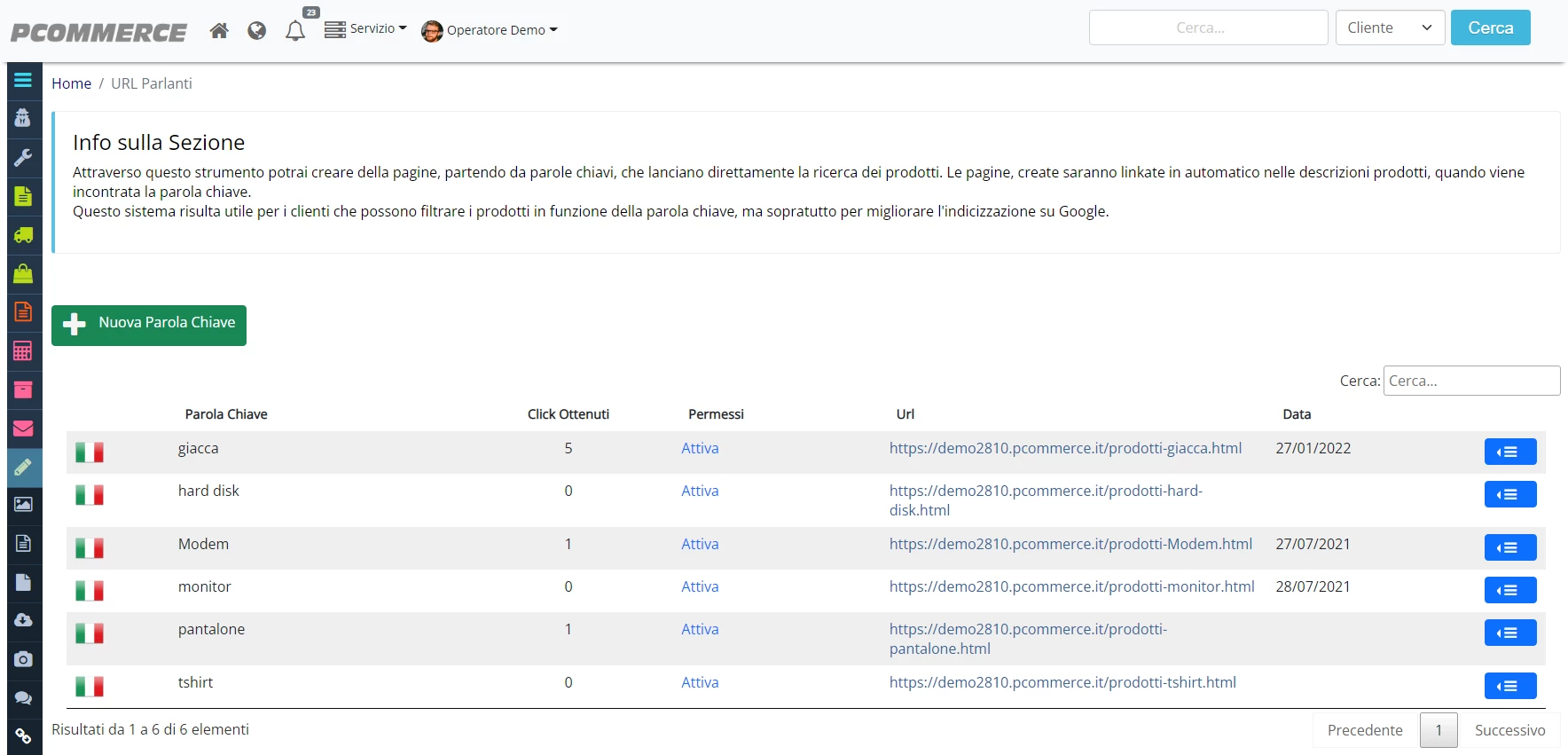Go to dashboard via the house icon
Screen dimensions: 1568x755
[219, 31]
